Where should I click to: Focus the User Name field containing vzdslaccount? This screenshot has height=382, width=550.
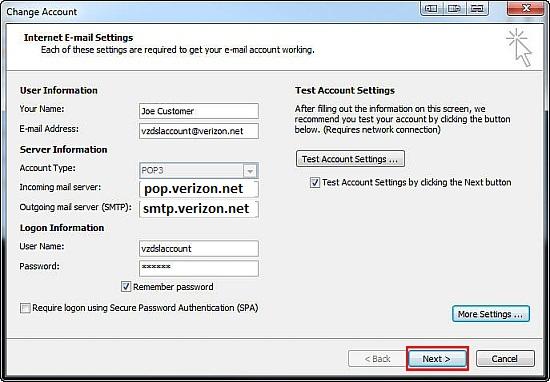[x=199, y=248]
